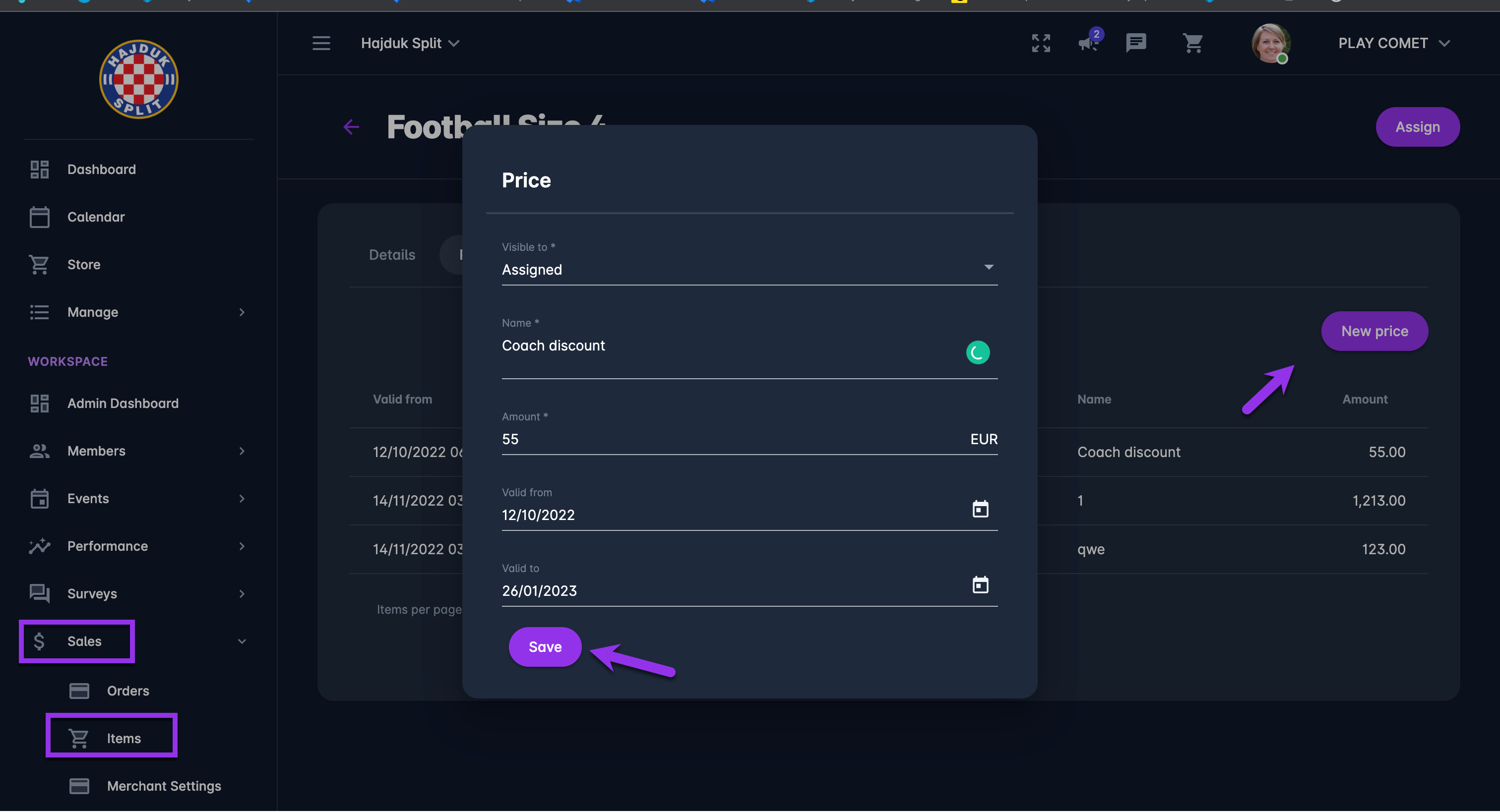This screenshot has height=812, width=1500.
Task: Click the Amount input field
Action: (728, 440)
